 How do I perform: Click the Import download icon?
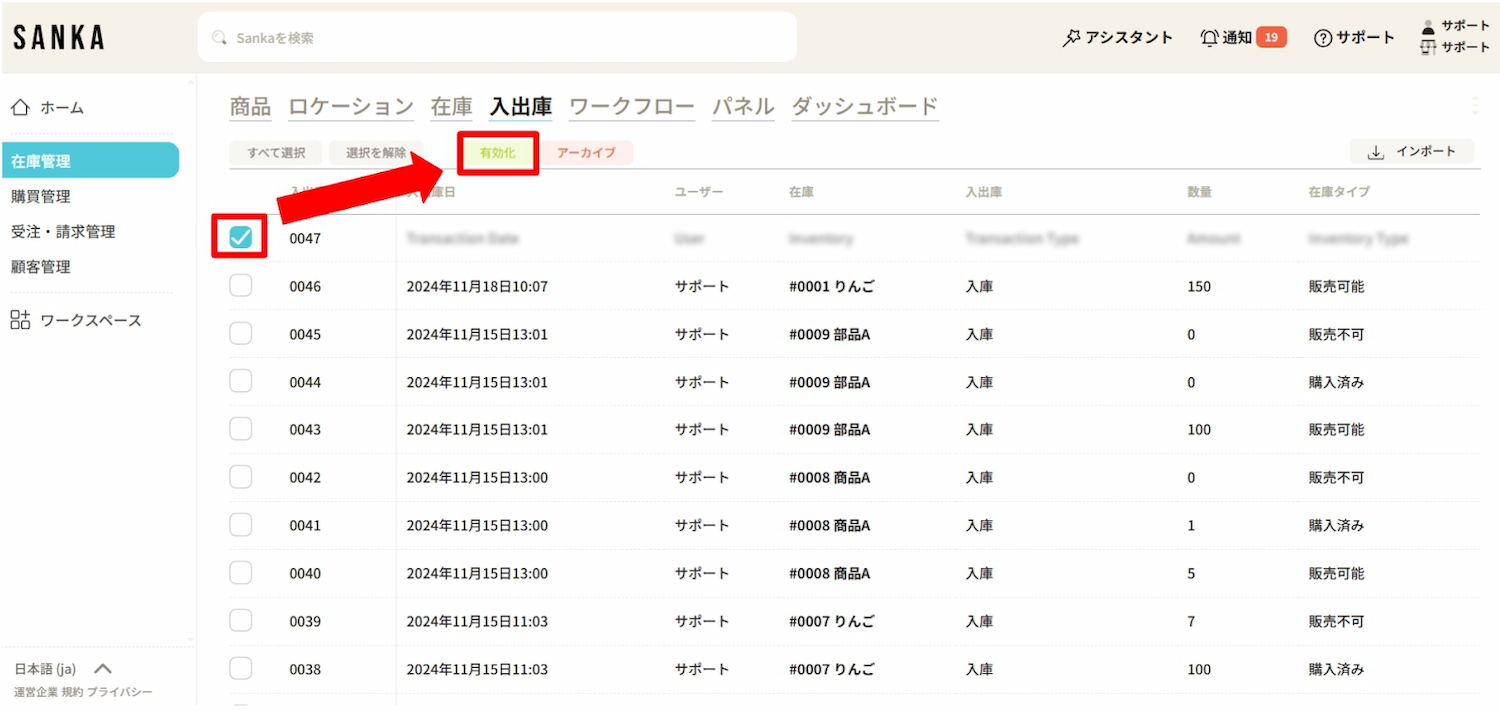pyautogui.click(x=1376, y=152)
